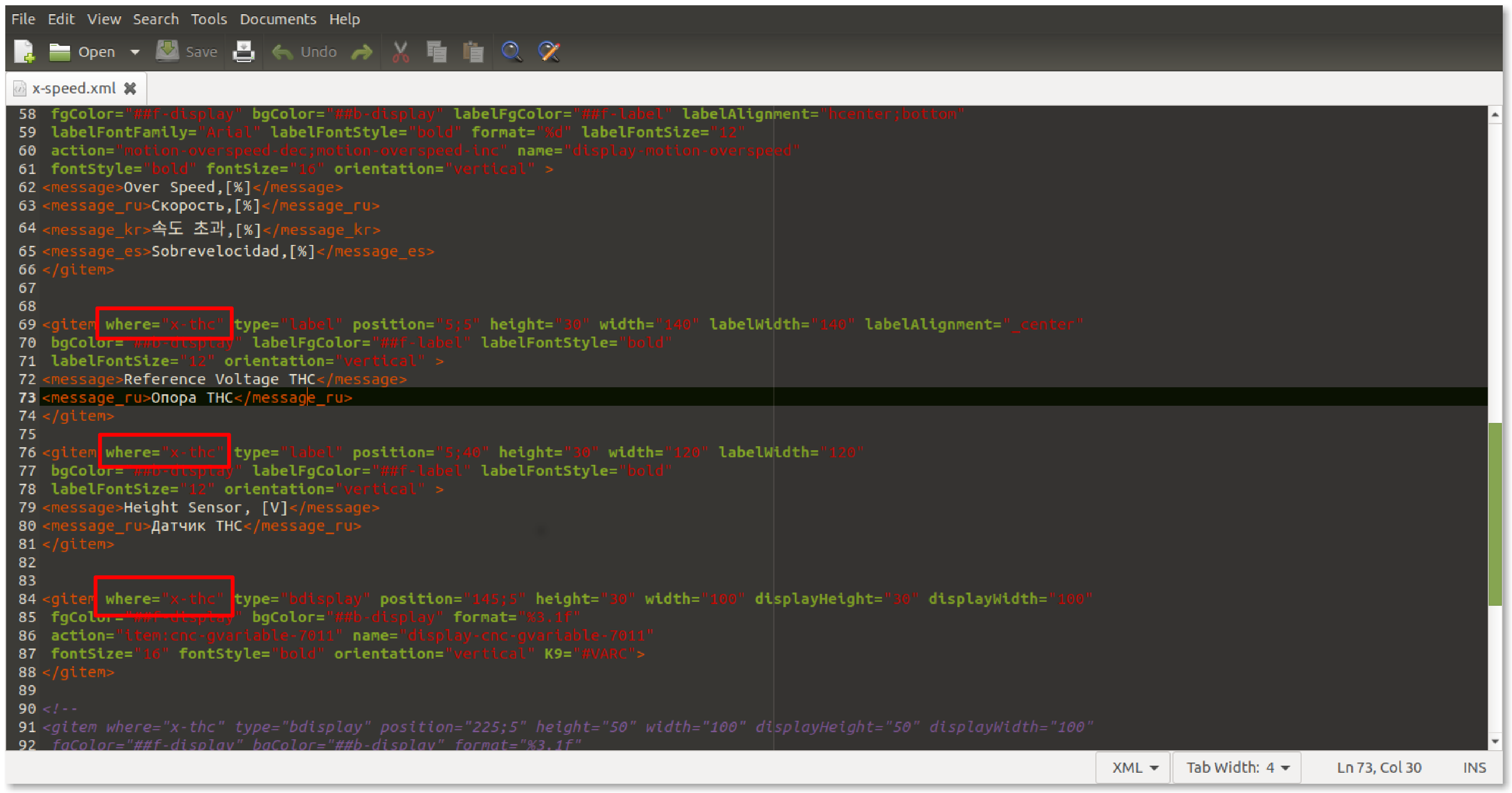Click the Print icon in toolbar
This screenshot has width=1512, height=793.
click(x=243, y=52)
